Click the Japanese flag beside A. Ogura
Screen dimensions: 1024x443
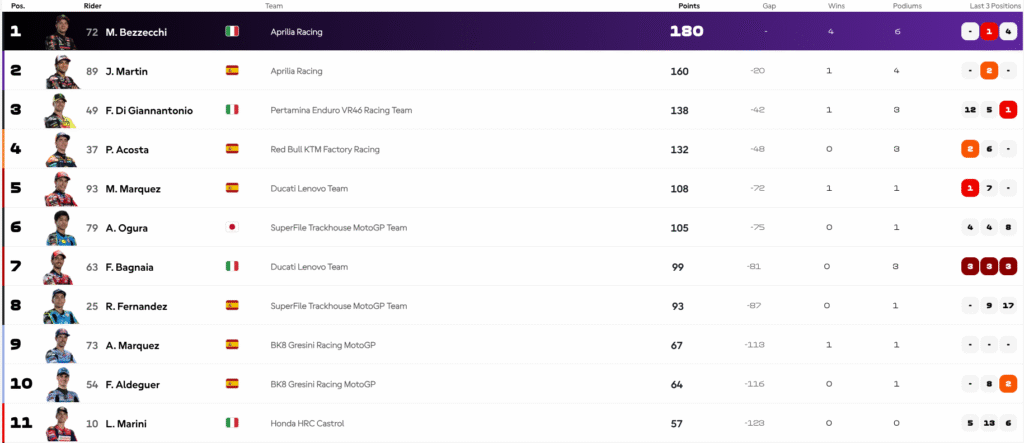pos(232,227)
